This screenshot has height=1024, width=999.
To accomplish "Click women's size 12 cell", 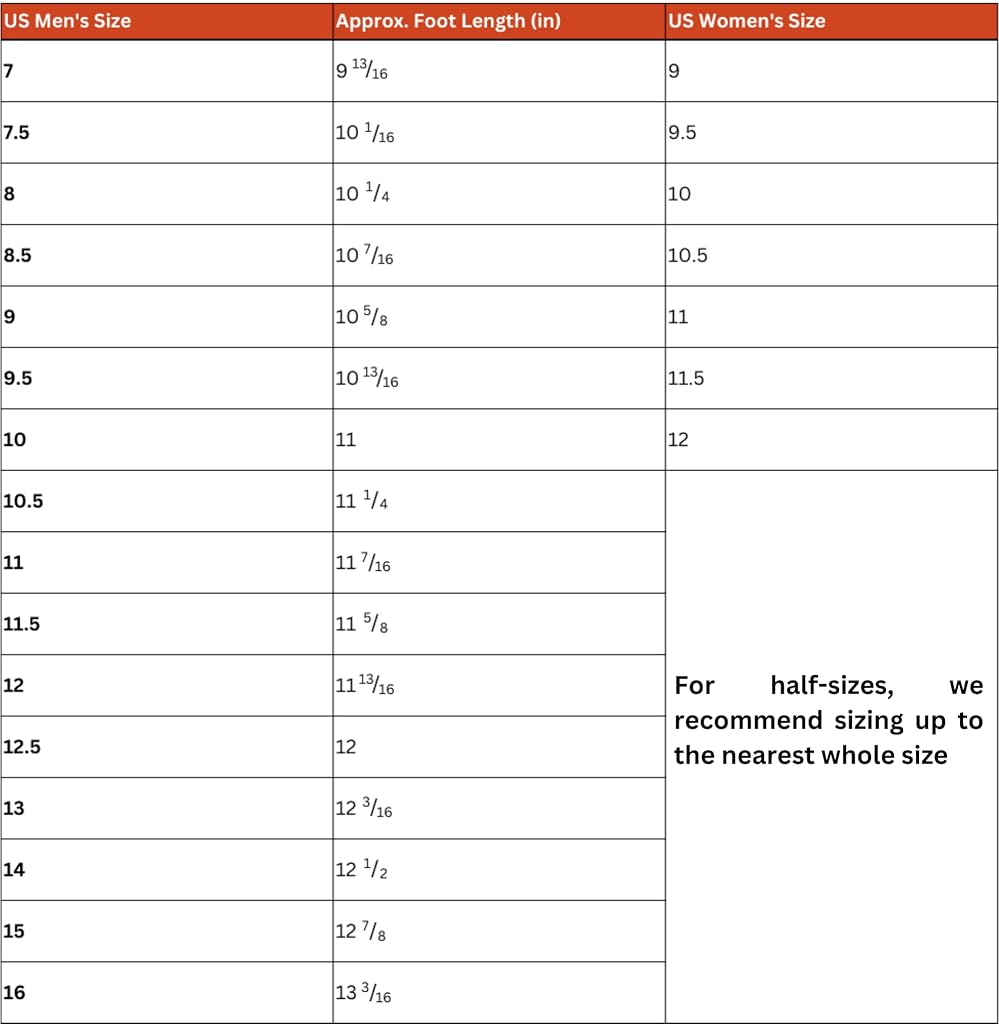I will pos(831,440).
